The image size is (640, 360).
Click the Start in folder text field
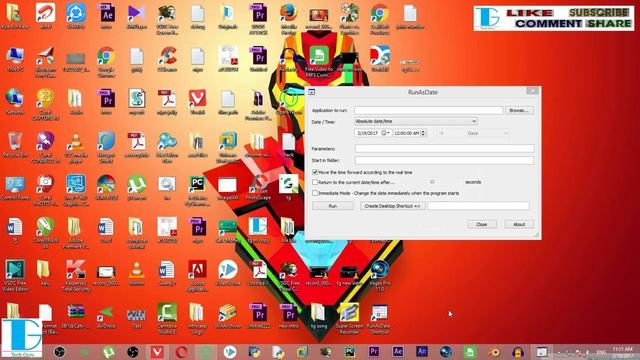444,160
